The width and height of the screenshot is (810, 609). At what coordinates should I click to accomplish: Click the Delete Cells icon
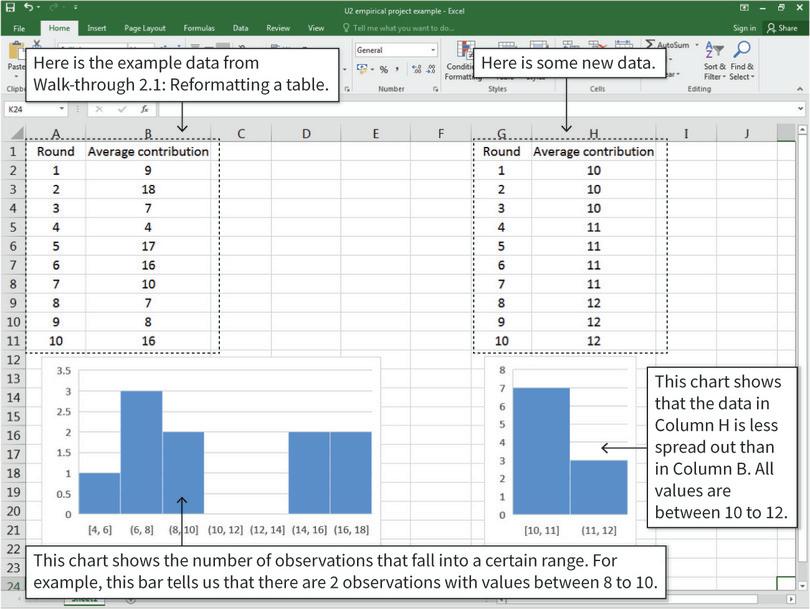(x=593, y=43)
